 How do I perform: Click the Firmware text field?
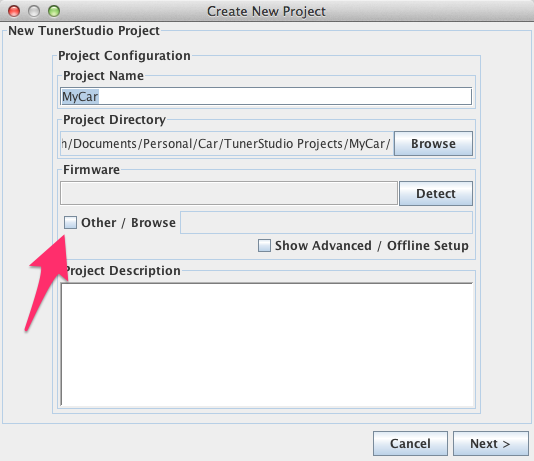(229, 193)
